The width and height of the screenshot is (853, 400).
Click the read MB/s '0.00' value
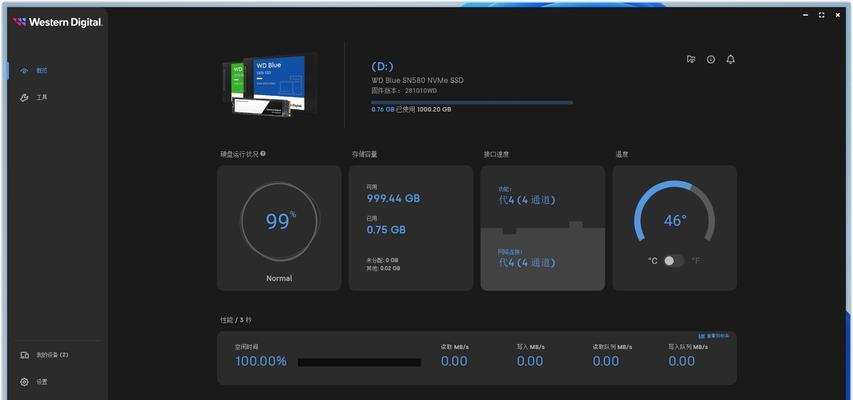point(454,361)
